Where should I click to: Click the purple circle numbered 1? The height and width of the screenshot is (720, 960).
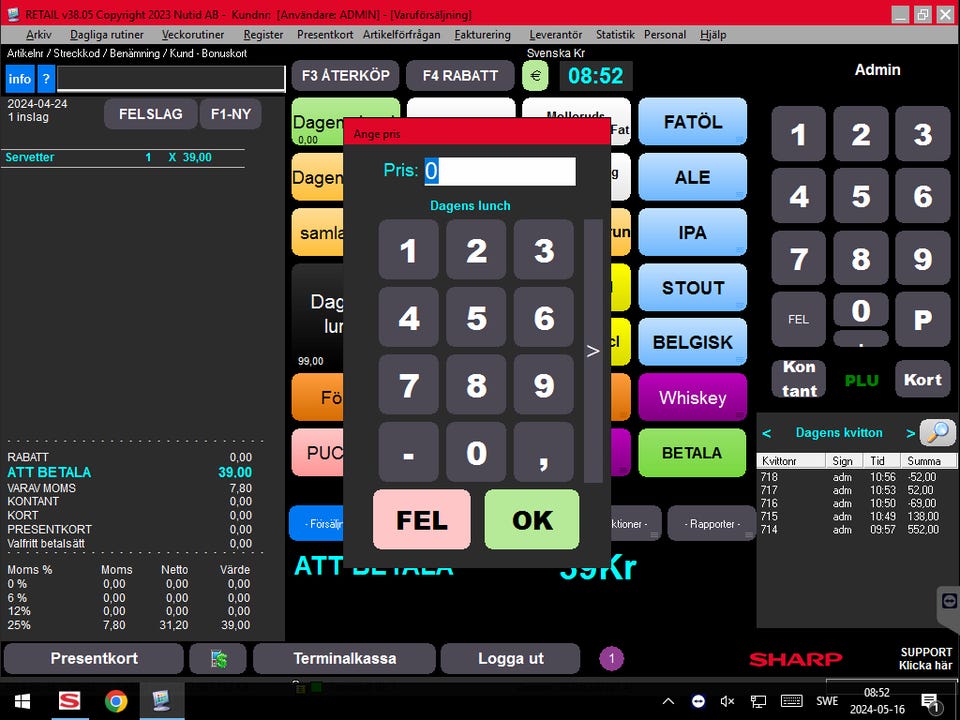pyautogui.click(x=611, y=659)
